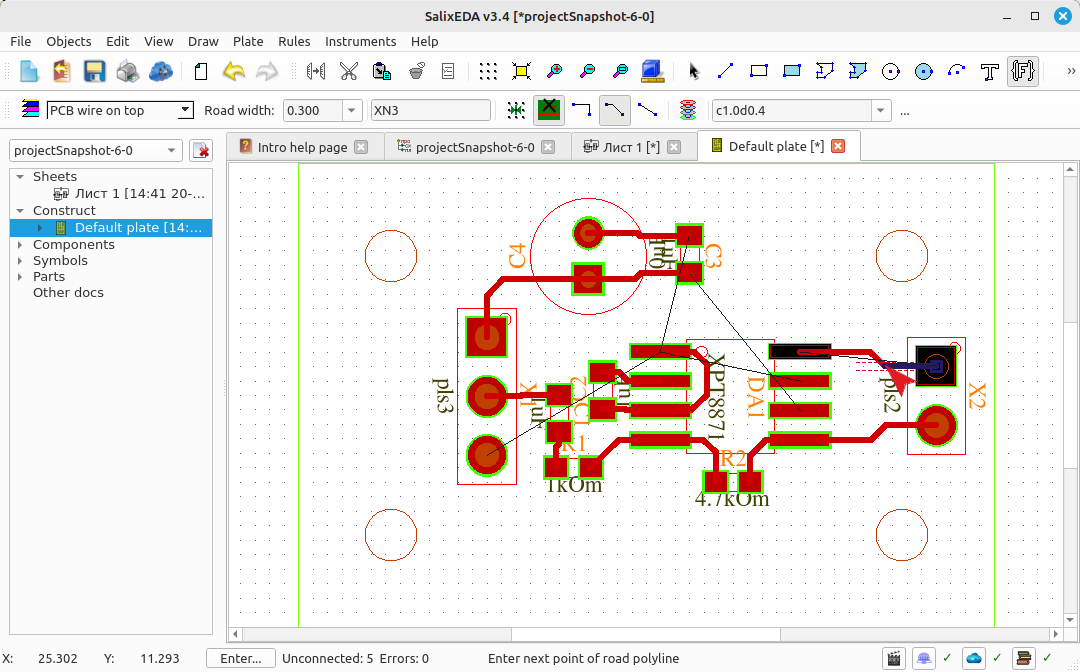Screen dimensions: 1080x672
Task: Click the via stack layers icon
Action: click(687, 109)
